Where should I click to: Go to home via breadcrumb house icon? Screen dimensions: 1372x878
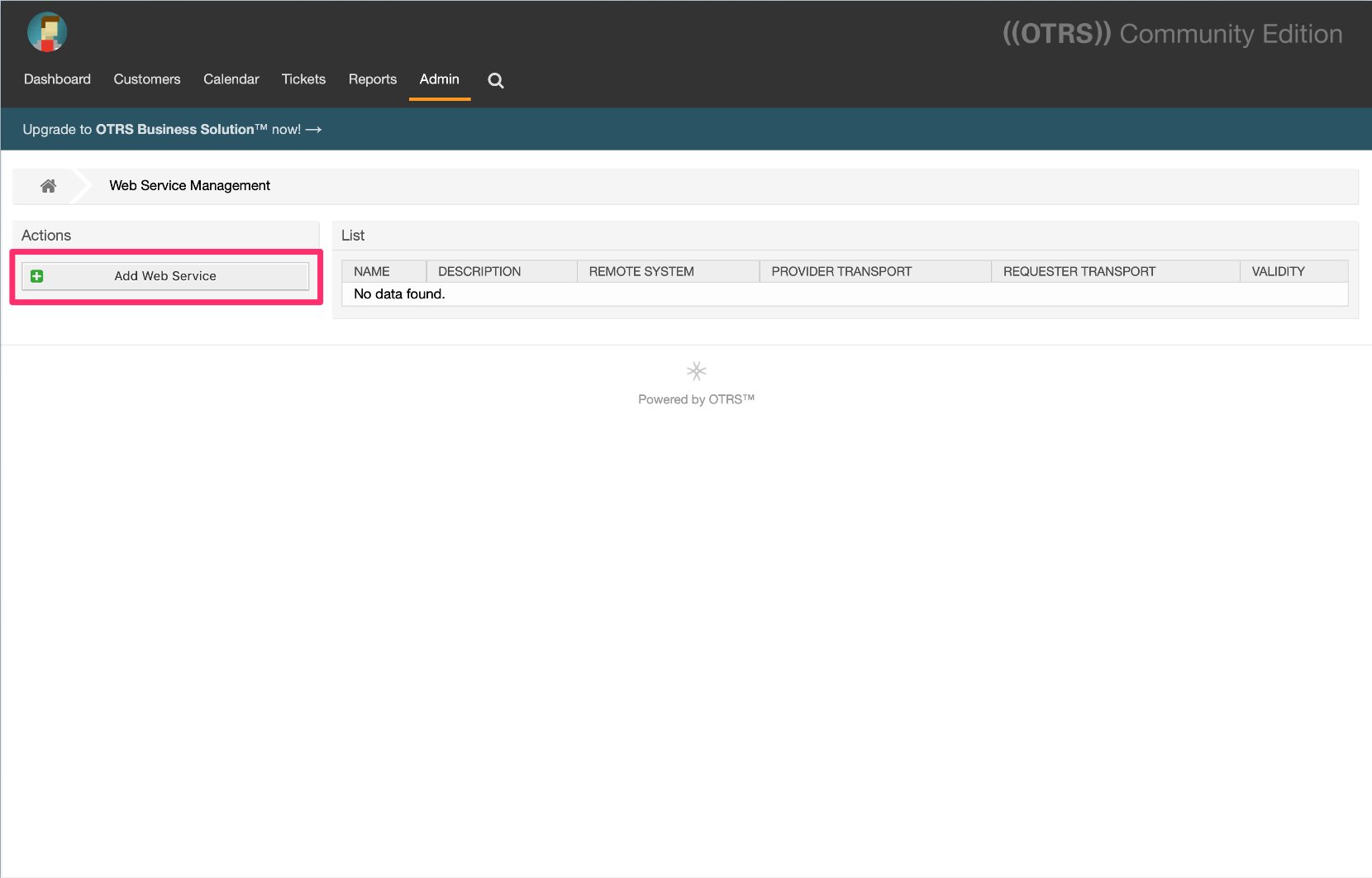49,186
